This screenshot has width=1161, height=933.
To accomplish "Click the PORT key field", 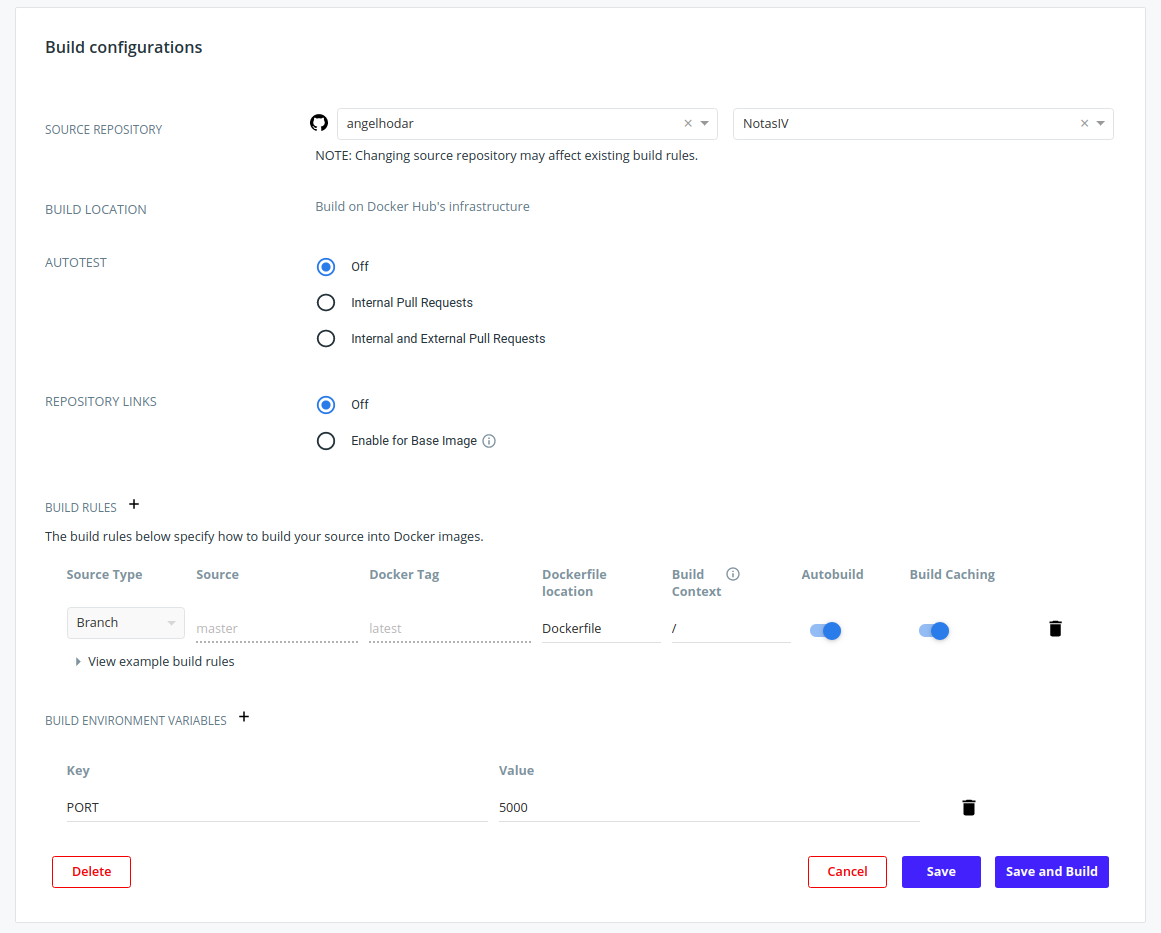I will [277, 808].
